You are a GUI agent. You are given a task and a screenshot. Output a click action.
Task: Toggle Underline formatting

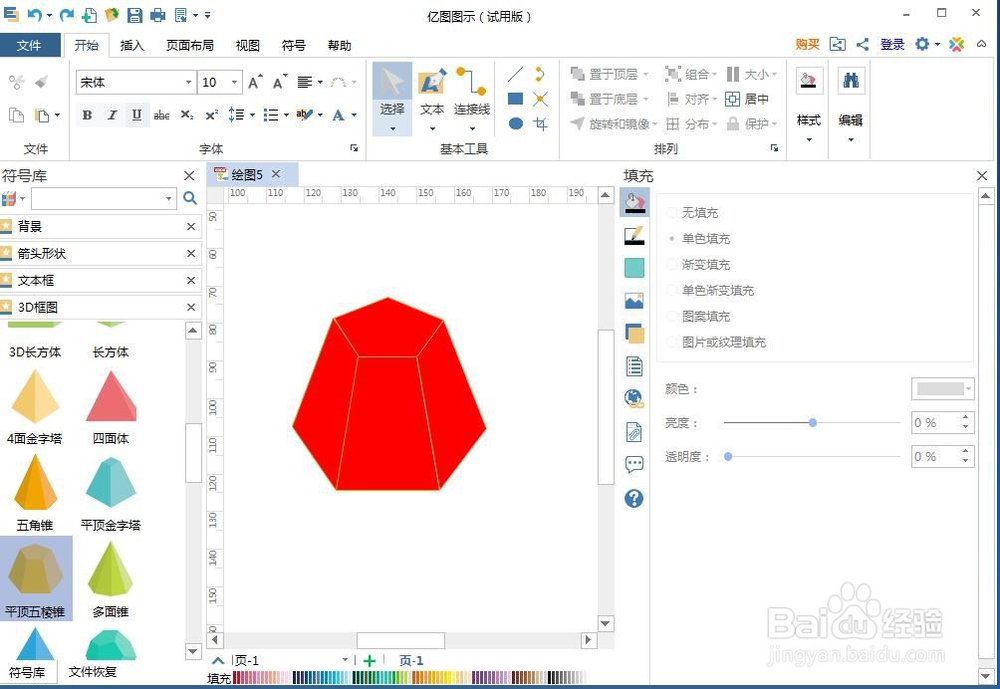pyautogui.click(x=136, y=115)
